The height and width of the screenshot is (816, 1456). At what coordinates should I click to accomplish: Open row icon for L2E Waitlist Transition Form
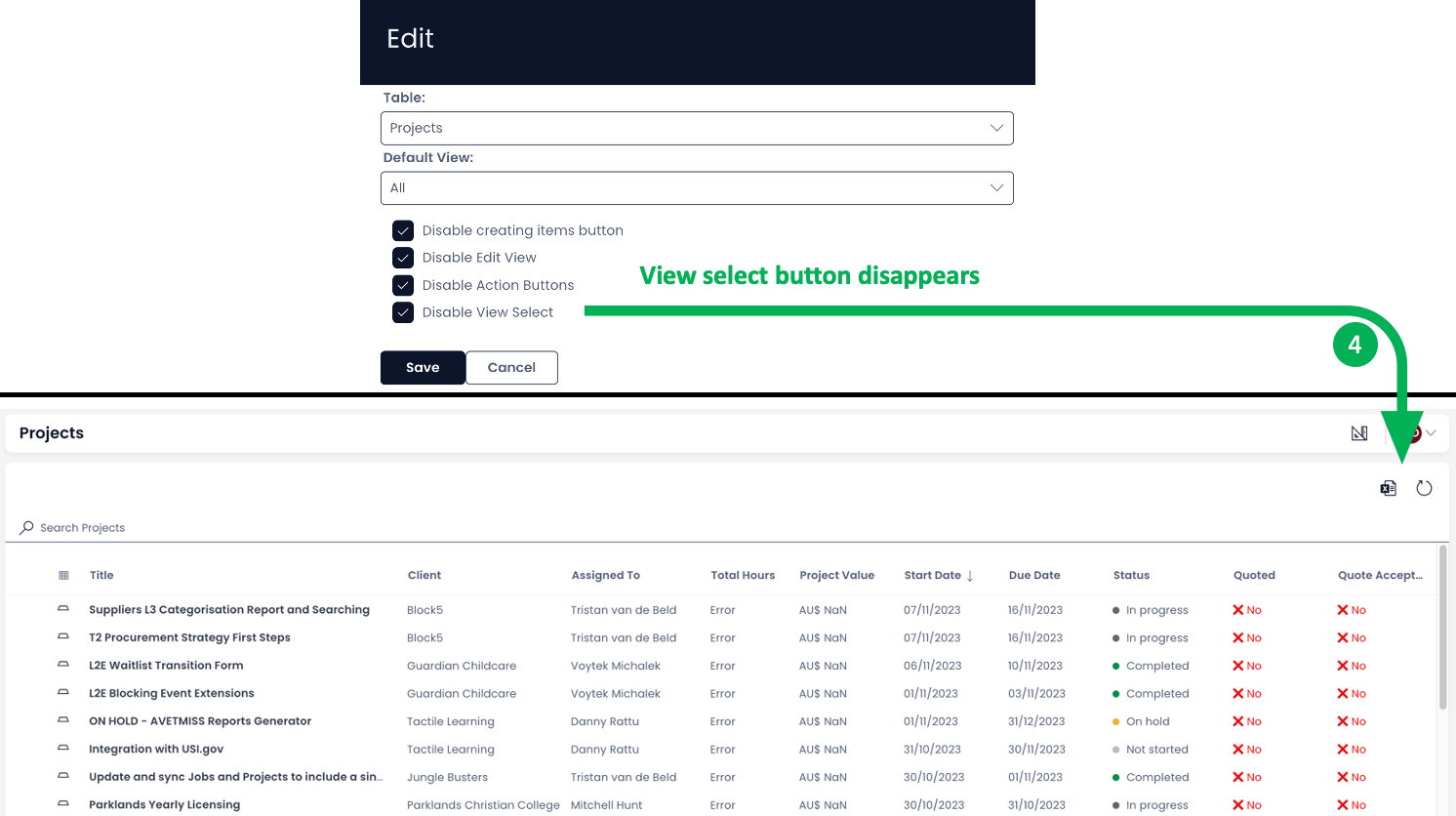63,665
